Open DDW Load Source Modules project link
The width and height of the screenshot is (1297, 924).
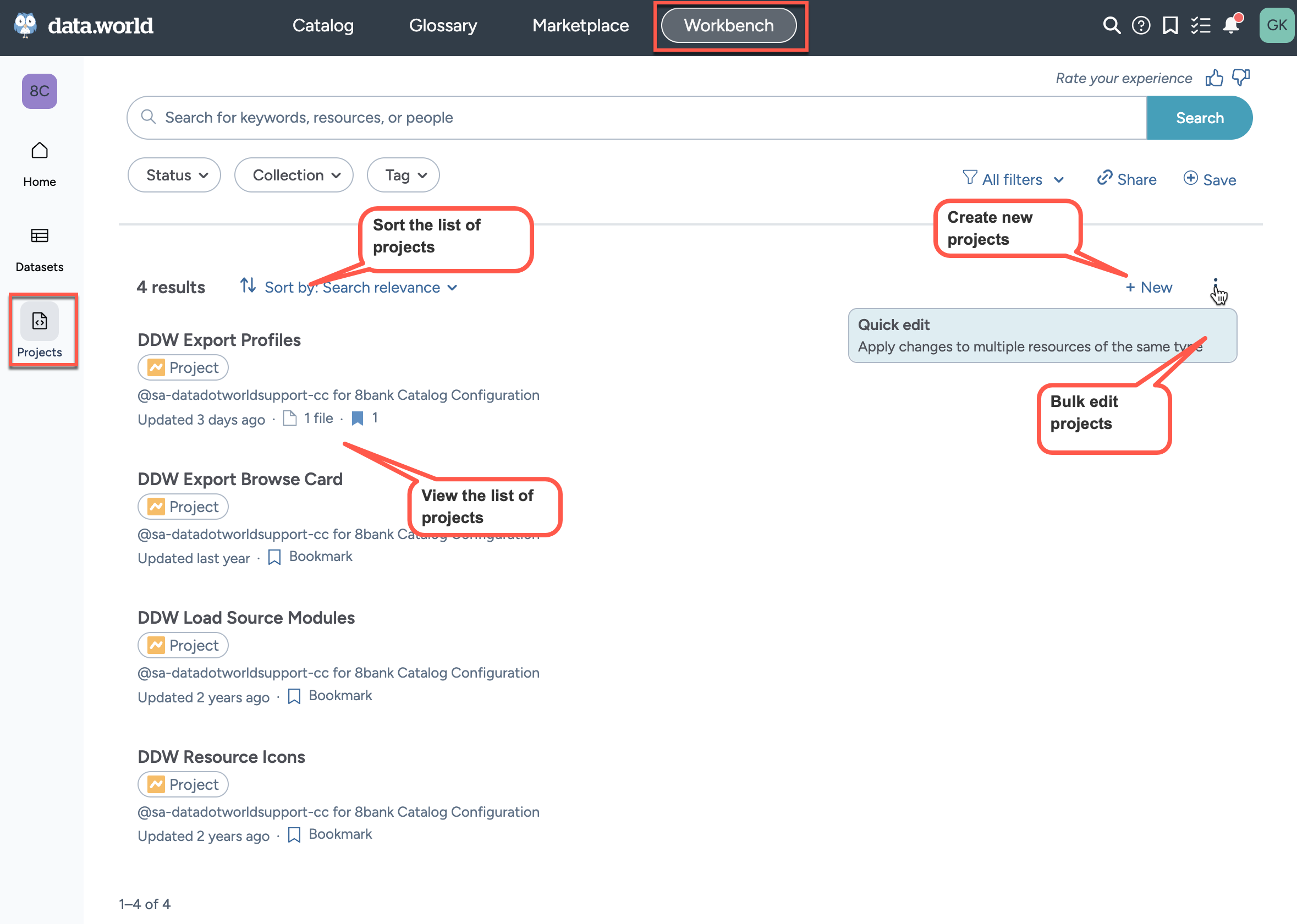click(x=246, y=618)
